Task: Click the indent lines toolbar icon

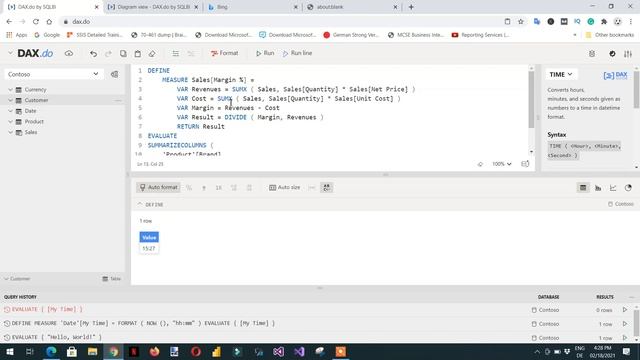Action: click(x=176, y=53)
